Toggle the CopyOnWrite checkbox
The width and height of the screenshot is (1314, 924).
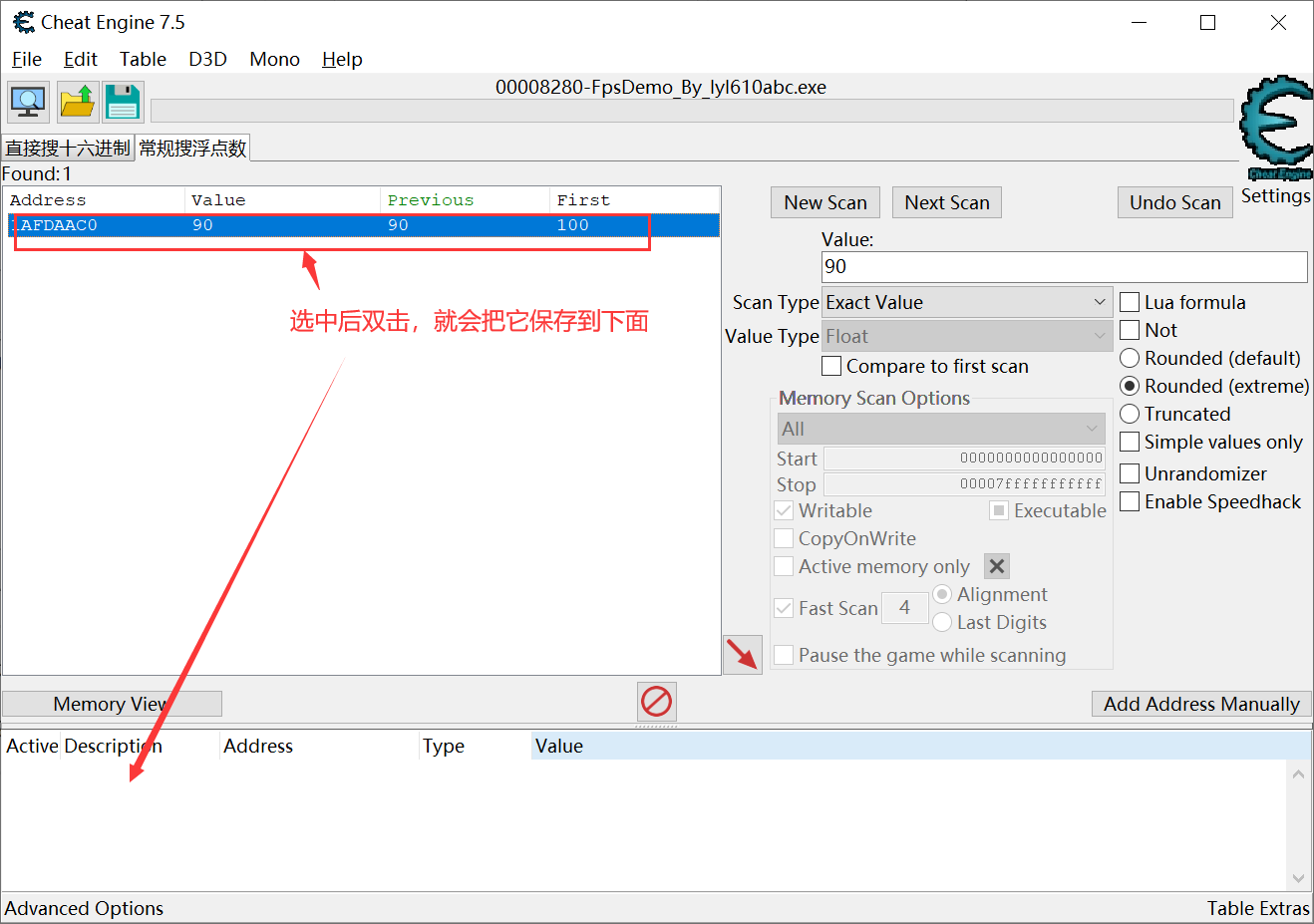coord(785,538)
